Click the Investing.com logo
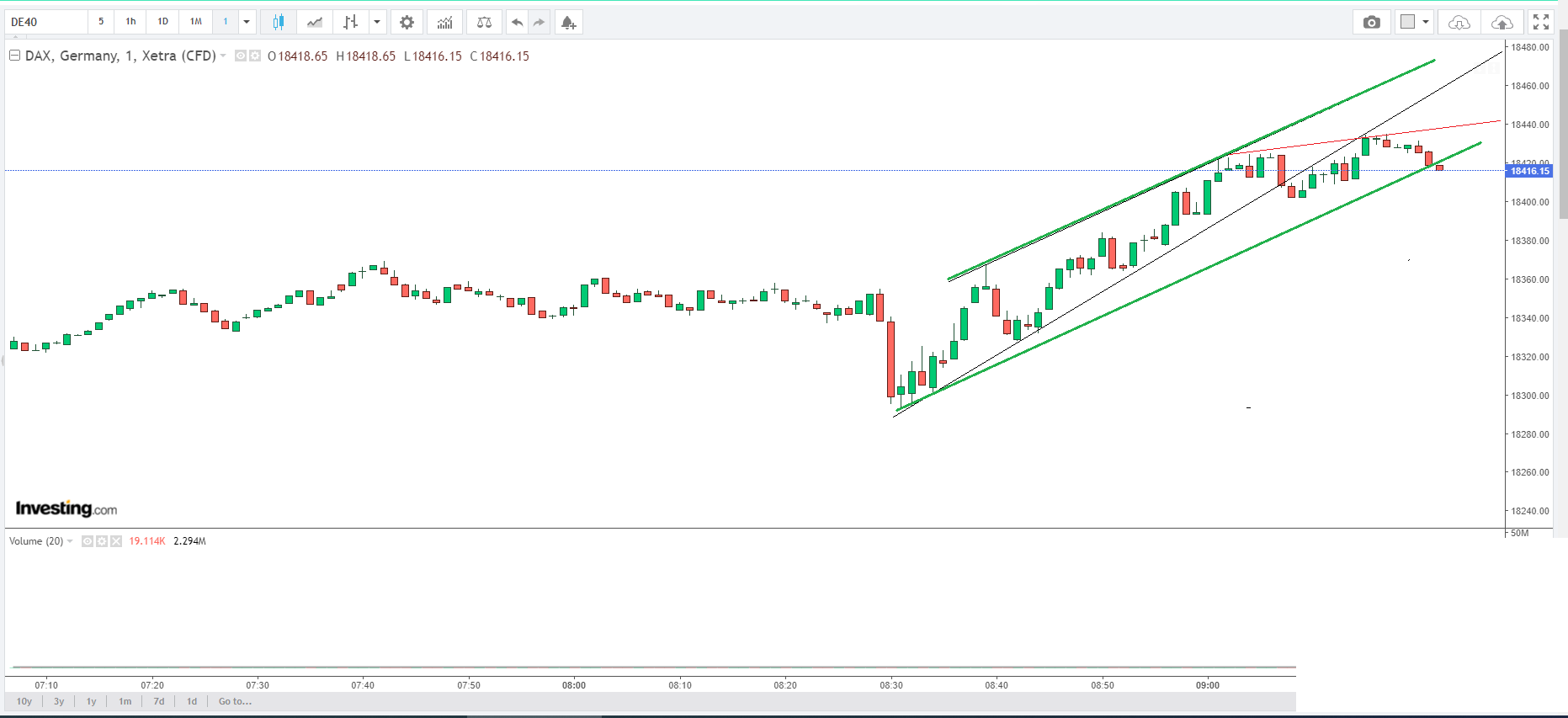Image resolution: width=1568 pixels, height=718 pixels. (66, 508)
